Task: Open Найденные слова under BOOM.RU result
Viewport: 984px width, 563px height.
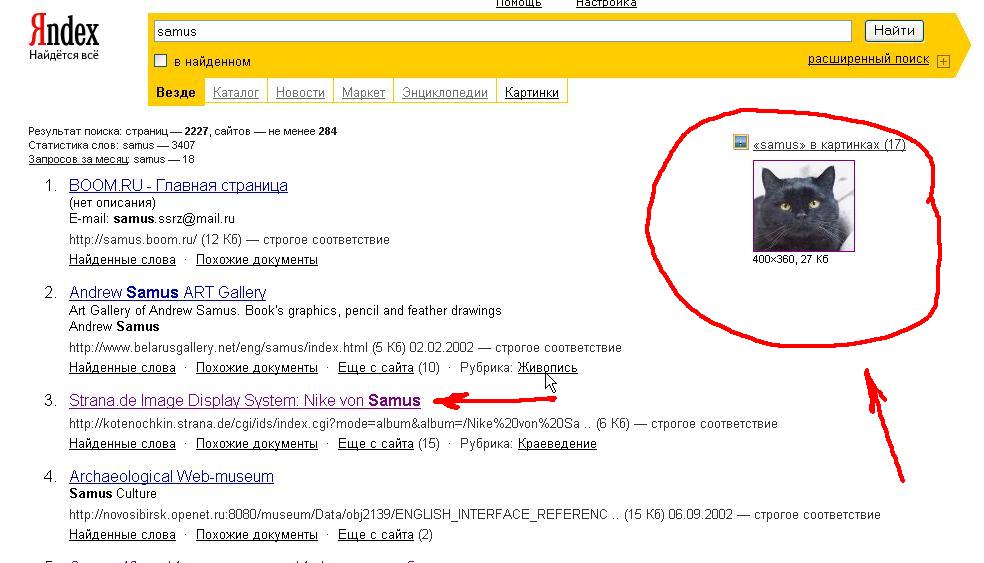Action: point(122,260)
